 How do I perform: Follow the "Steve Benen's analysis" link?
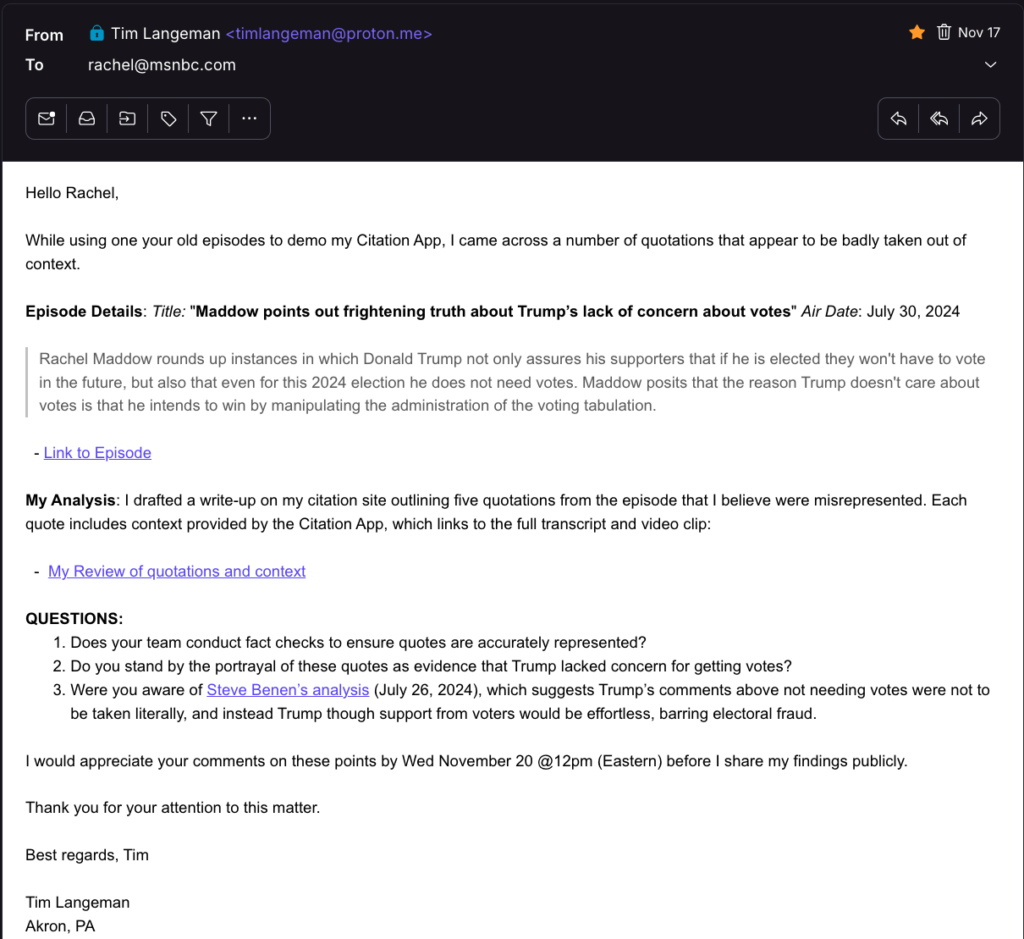[x=288, y=690]
